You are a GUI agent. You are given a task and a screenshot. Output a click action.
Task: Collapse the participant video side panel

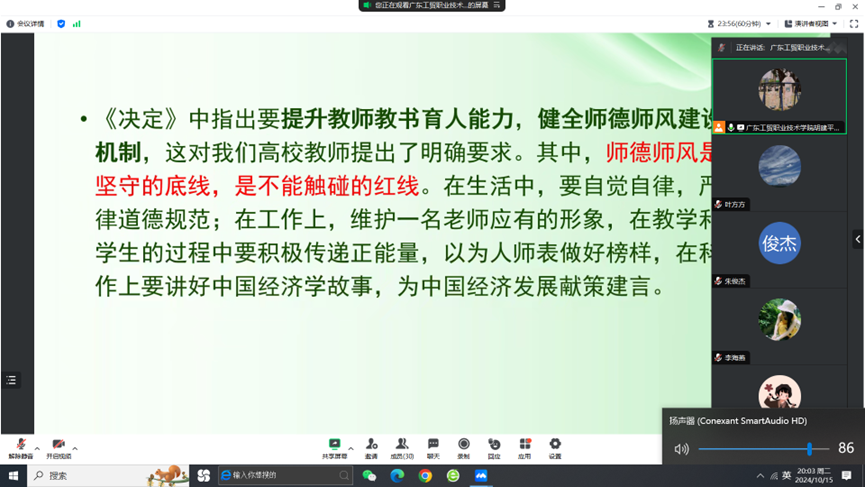click(x=857, y=239)
